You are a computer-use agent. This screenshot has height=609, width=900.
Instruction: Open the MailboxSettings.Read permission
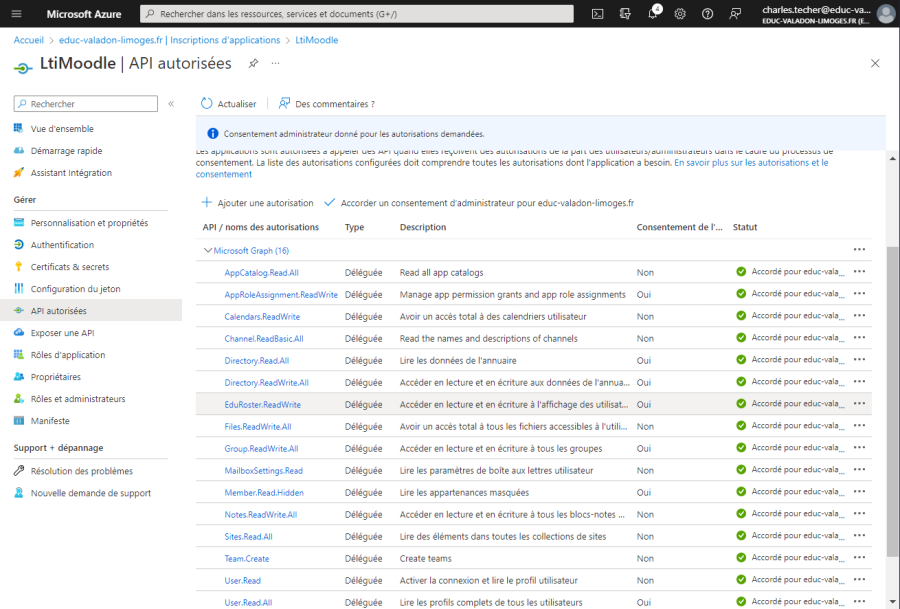(x=263, y=471)
